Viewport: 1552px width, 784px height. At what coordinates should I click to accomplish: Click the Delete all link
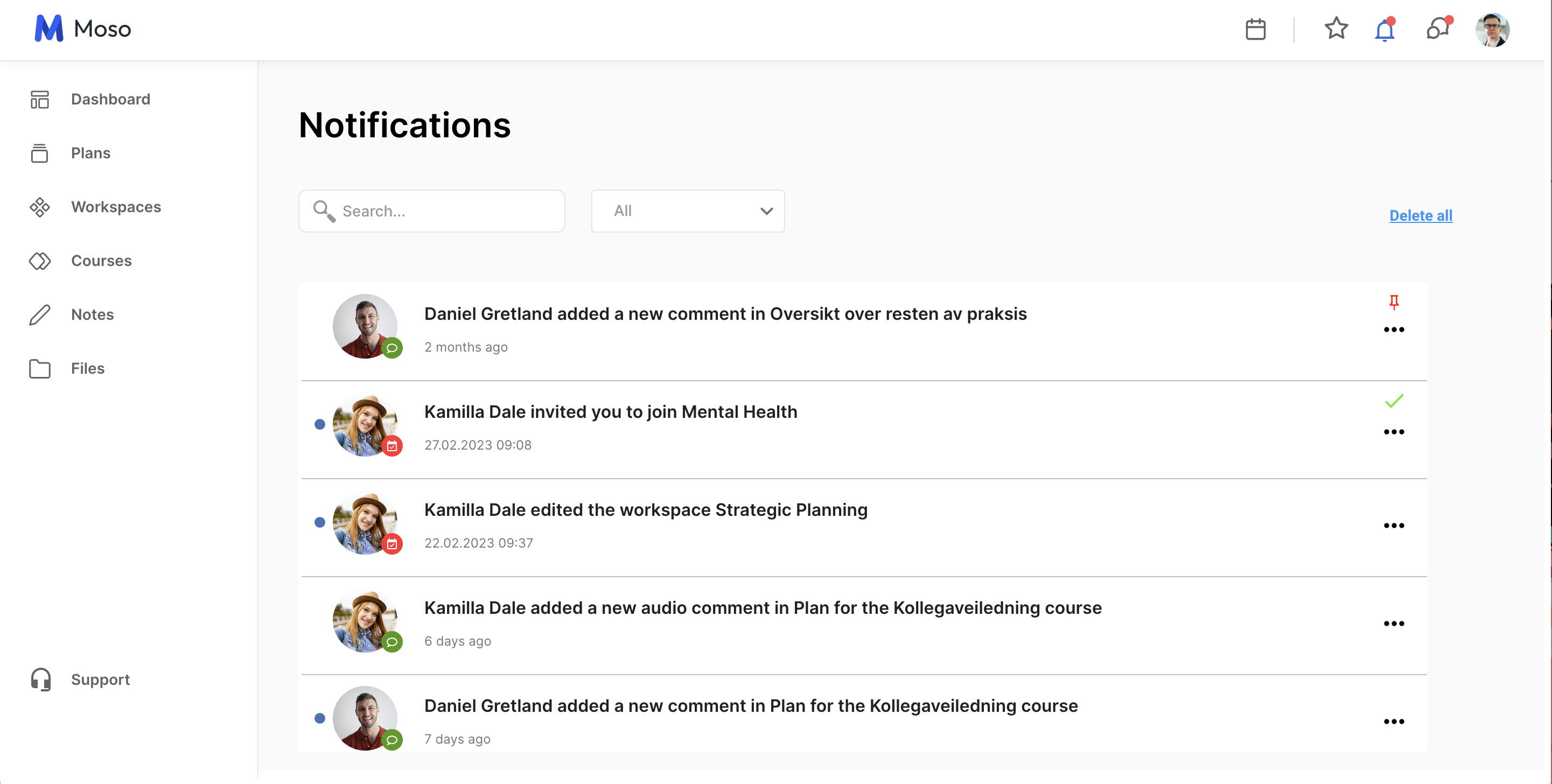click(x=1420, y=216)
